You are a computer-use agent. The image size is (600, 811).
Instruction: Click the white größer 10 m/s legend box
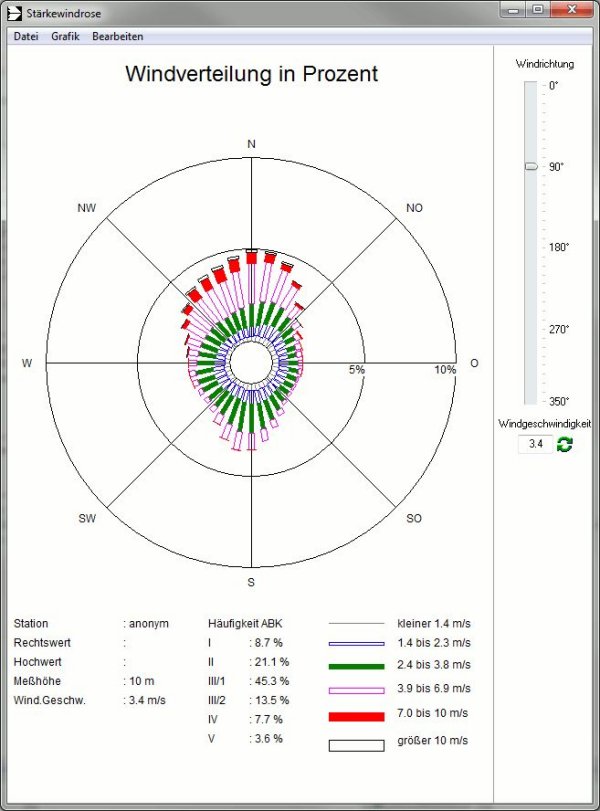pos(357,745)
